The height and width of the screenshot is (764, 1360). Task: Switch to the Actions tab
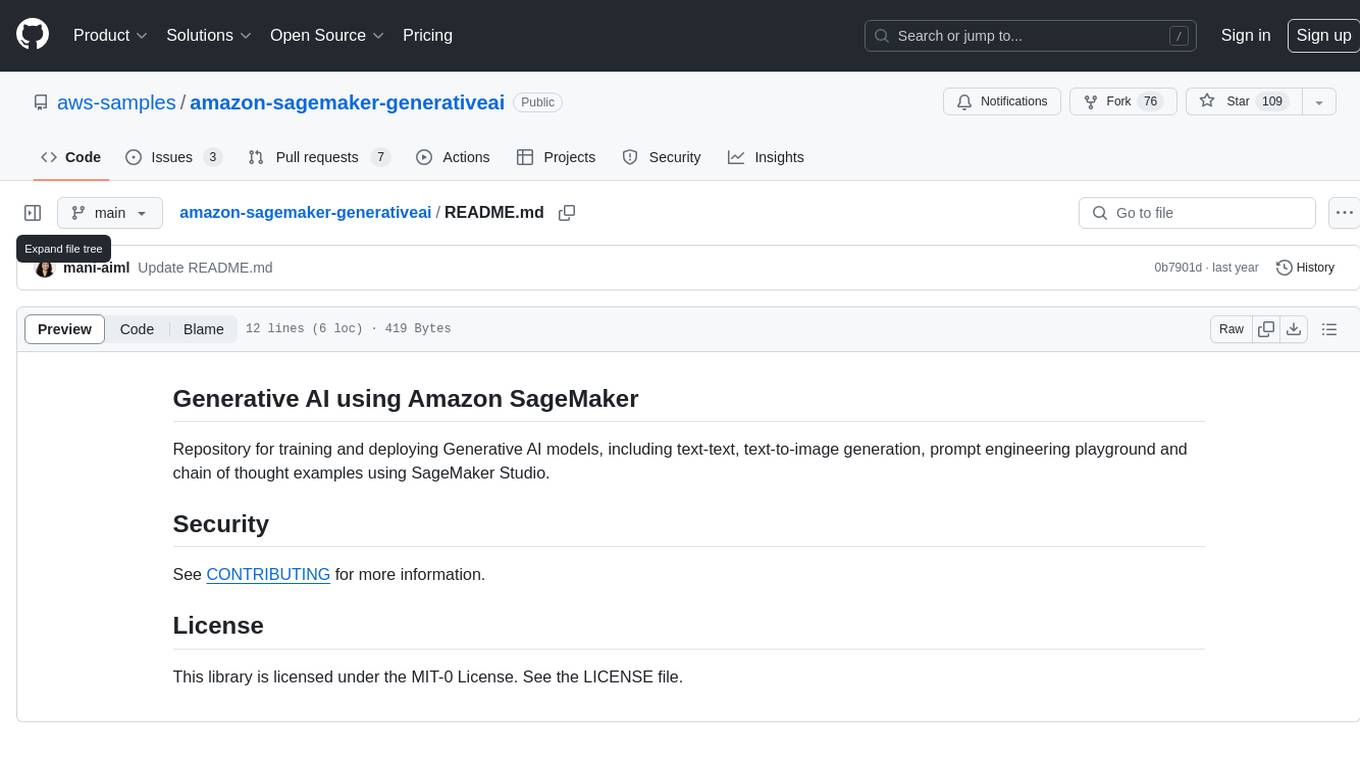point(453,157)
